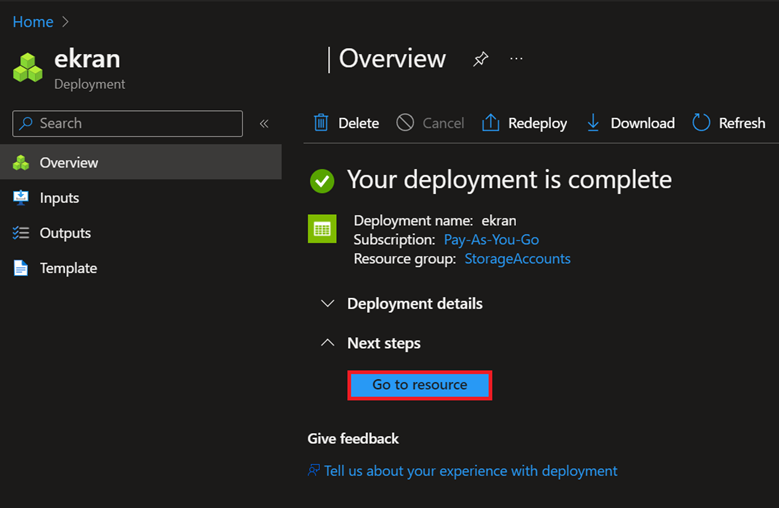Expand the Deployment details section
This screenshot has height=508, width=779.
[326, 303]
